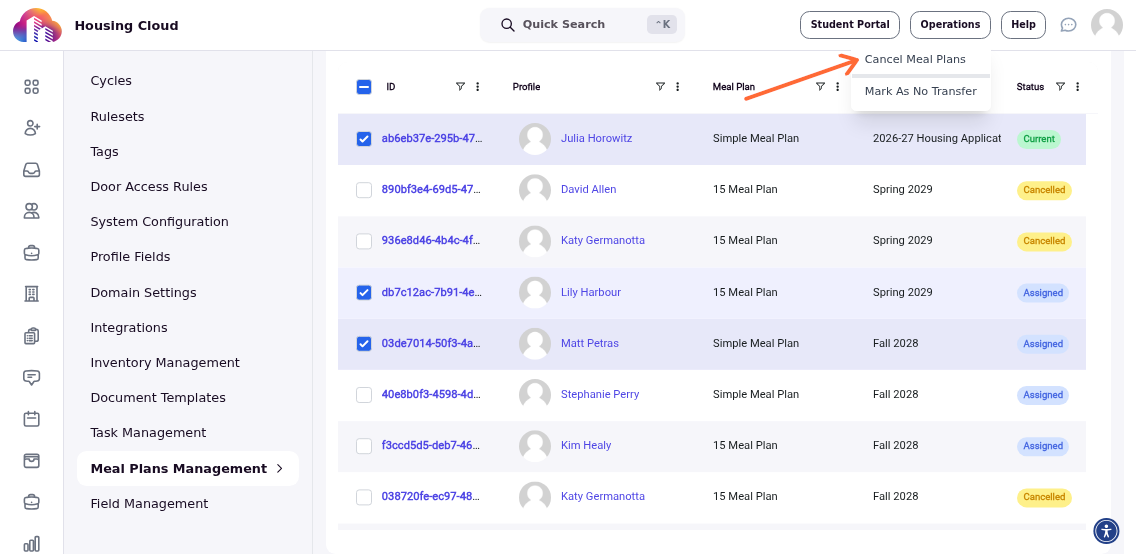Open Document Templates menu item
This screenshot has height=554, width=1136.
[158, 398]
